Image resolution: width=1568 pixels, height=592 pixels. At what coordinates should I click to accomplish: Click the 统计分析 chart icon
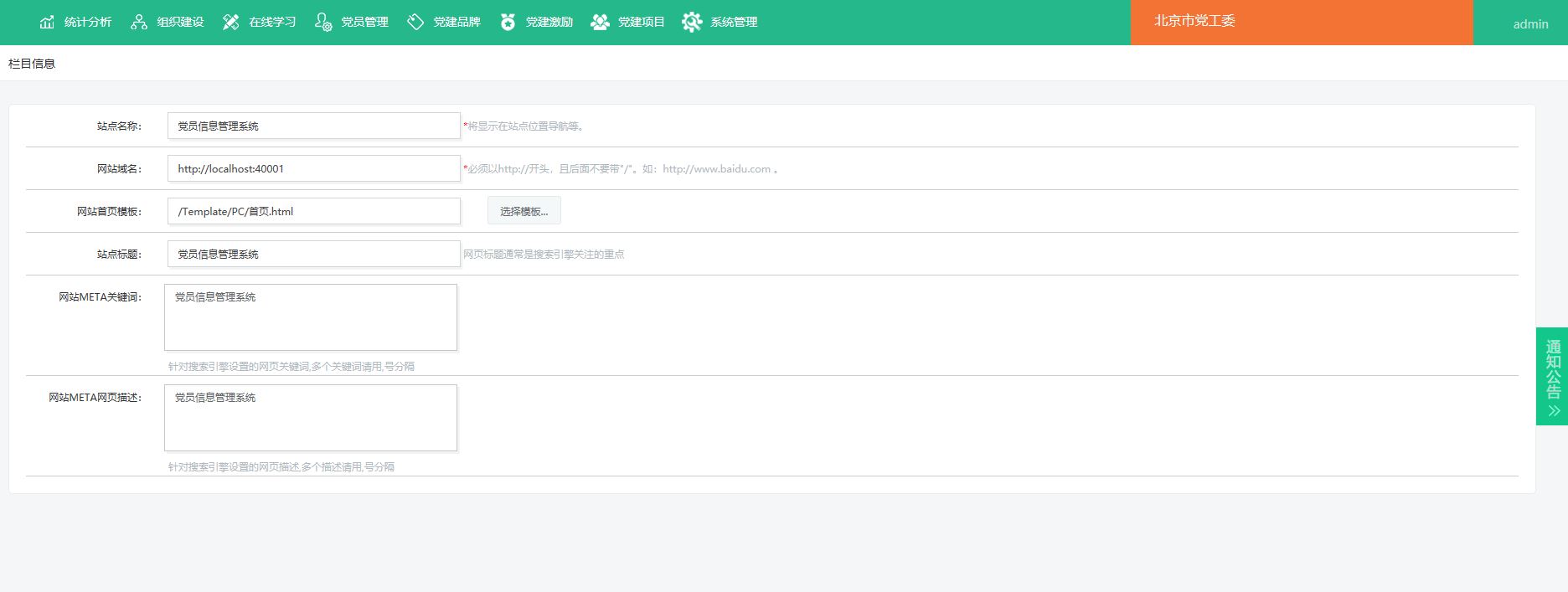[x=47, y=22]
